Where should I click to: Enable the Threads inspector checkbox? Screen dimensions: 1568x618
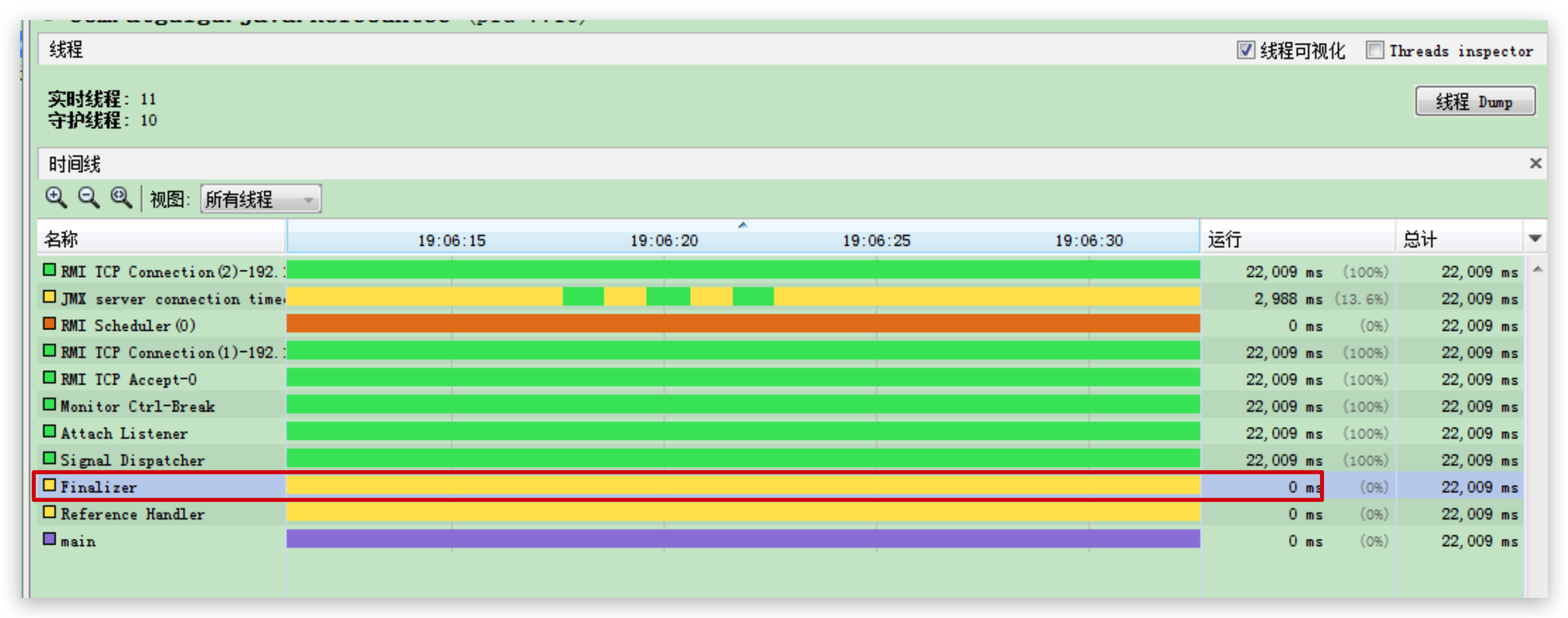pos(1375,50)
